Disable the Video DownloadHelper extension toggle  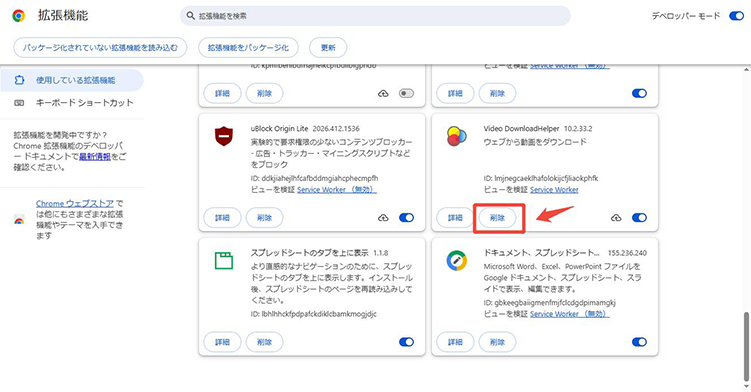[x=639, y=218]
